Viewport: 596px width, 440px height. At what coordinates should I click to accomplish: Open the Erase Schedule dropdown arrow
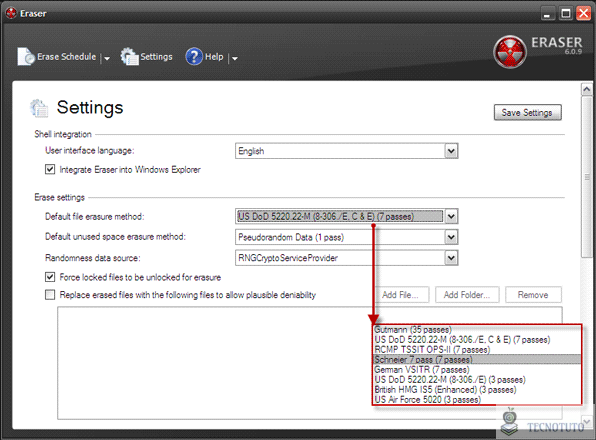107,58
